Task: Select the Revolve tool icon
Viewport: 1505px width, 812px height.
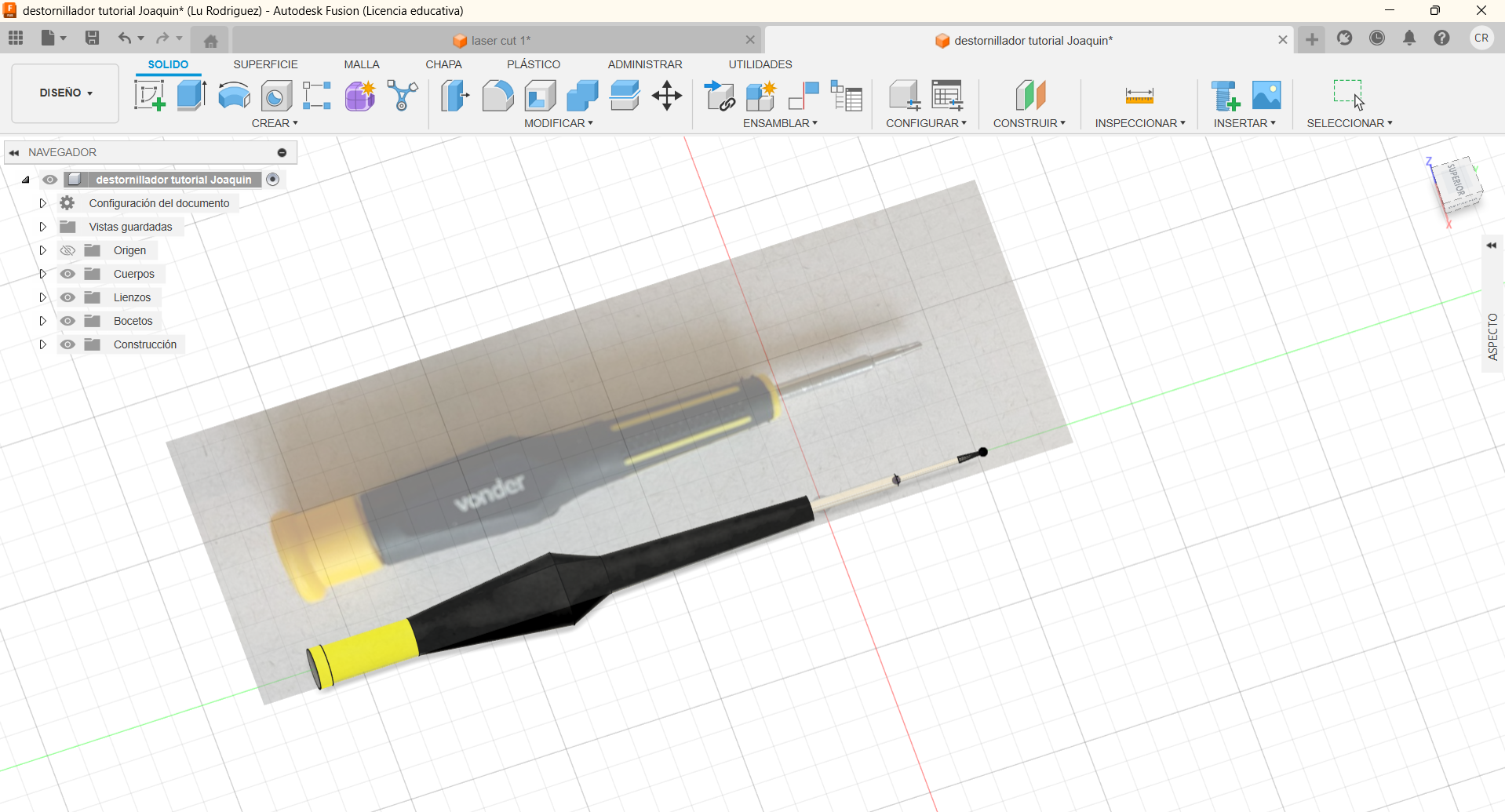Action: coord(234,96)
